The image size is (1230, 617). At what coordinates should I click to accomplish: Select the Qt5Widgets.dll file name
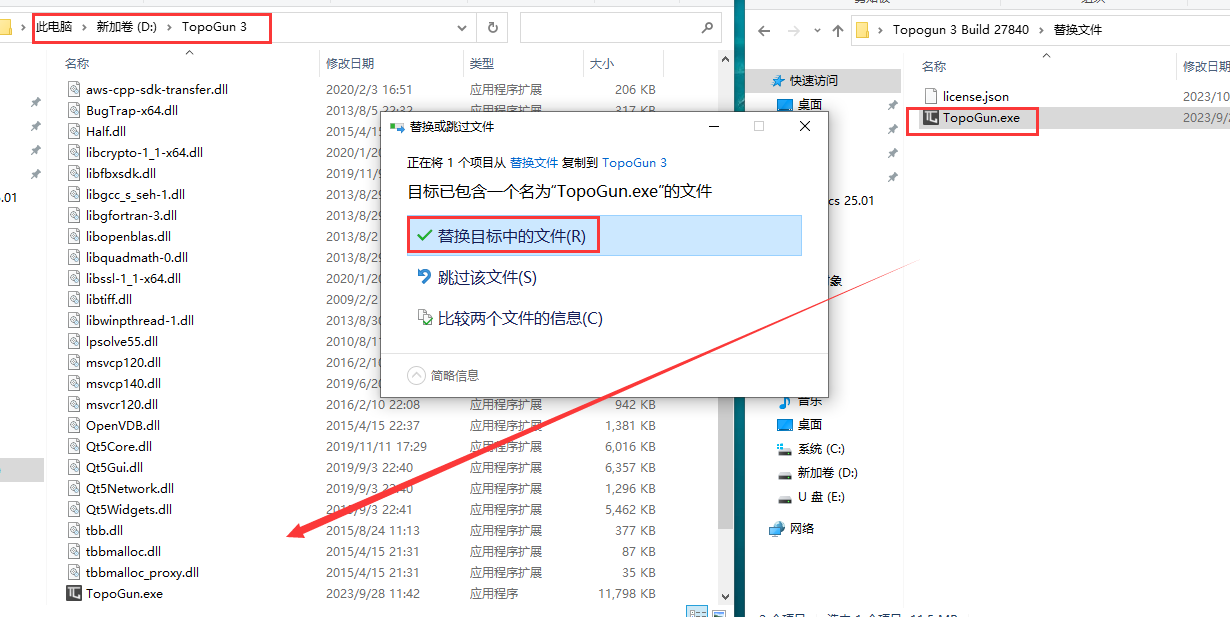[129, 509]
